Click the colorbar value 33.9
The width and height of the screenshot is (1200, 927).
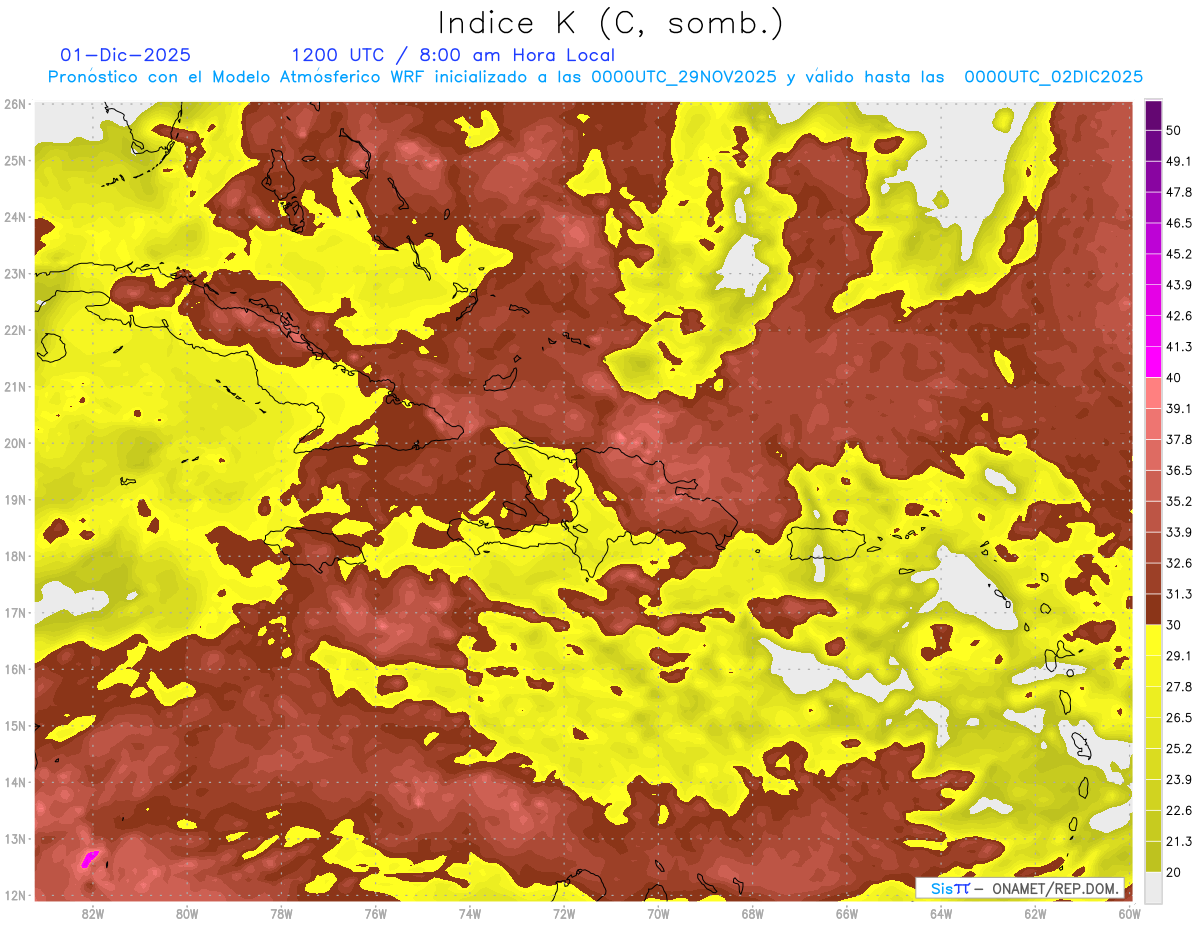[1179, 533]
